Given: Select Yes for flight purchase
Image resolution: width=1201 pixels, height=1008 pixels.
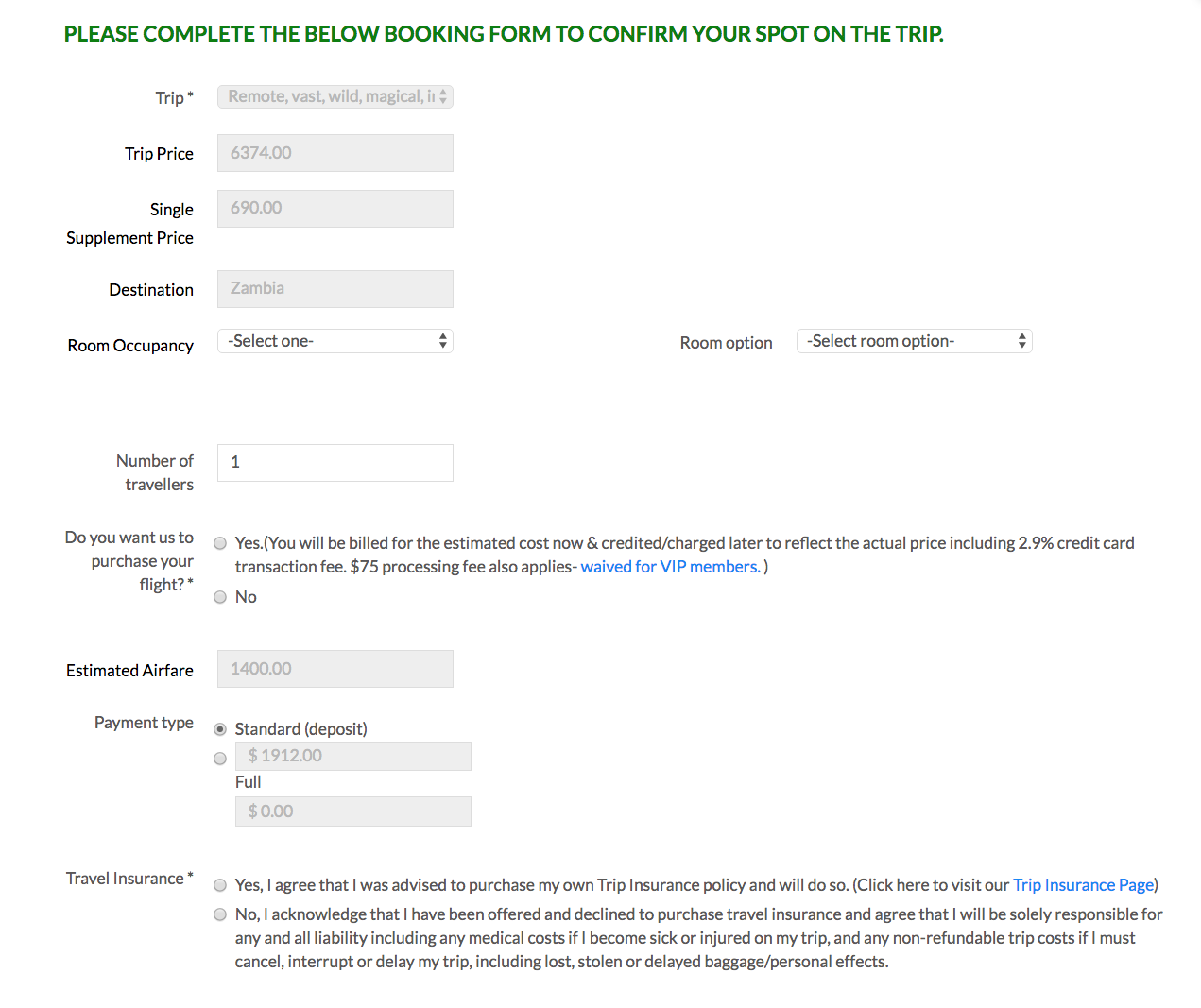Looking at the screenshot, I should 219,543.
